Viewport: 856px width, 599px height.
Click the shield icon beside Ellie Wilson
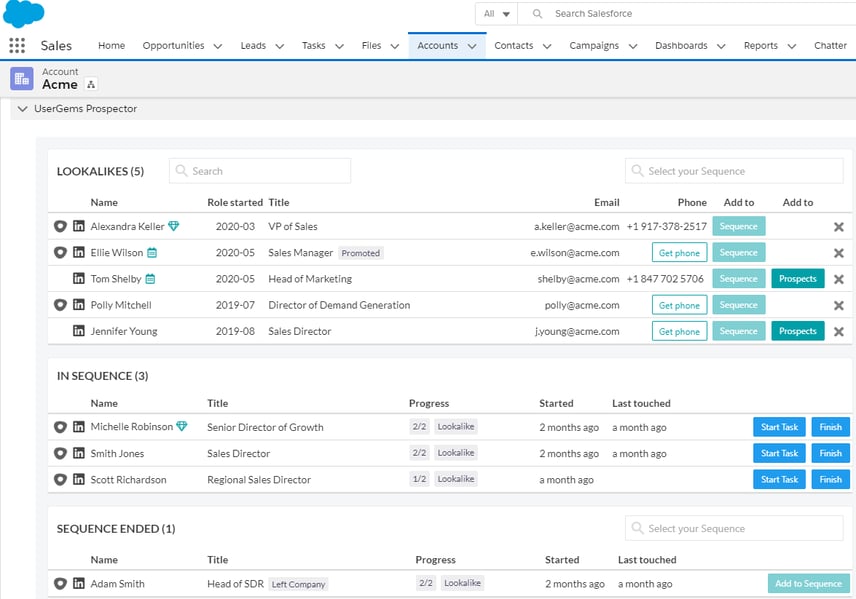60,252
